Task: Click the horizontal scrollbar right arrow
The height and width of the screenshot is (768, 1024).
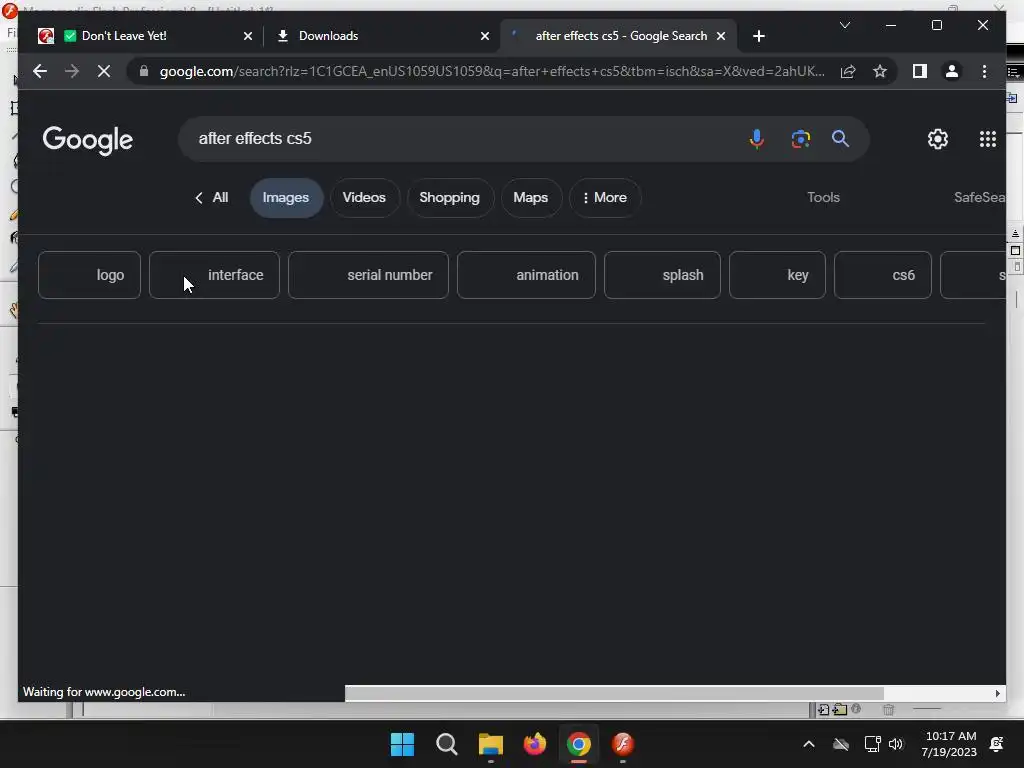Action: coord(998,693)
